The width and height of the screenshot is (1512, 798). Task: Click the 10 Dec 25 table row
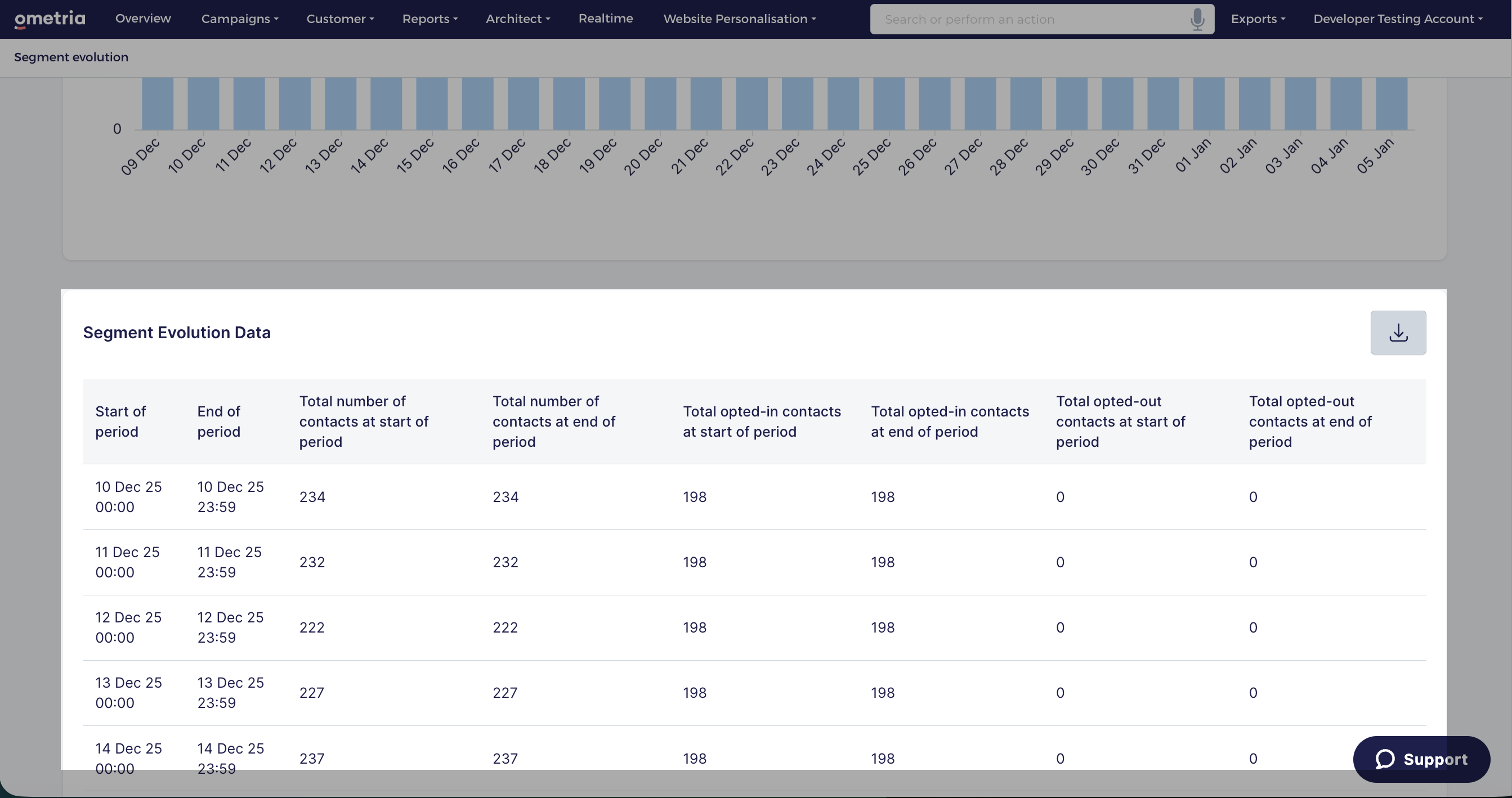pyautogui.click(x=754, y=496)
